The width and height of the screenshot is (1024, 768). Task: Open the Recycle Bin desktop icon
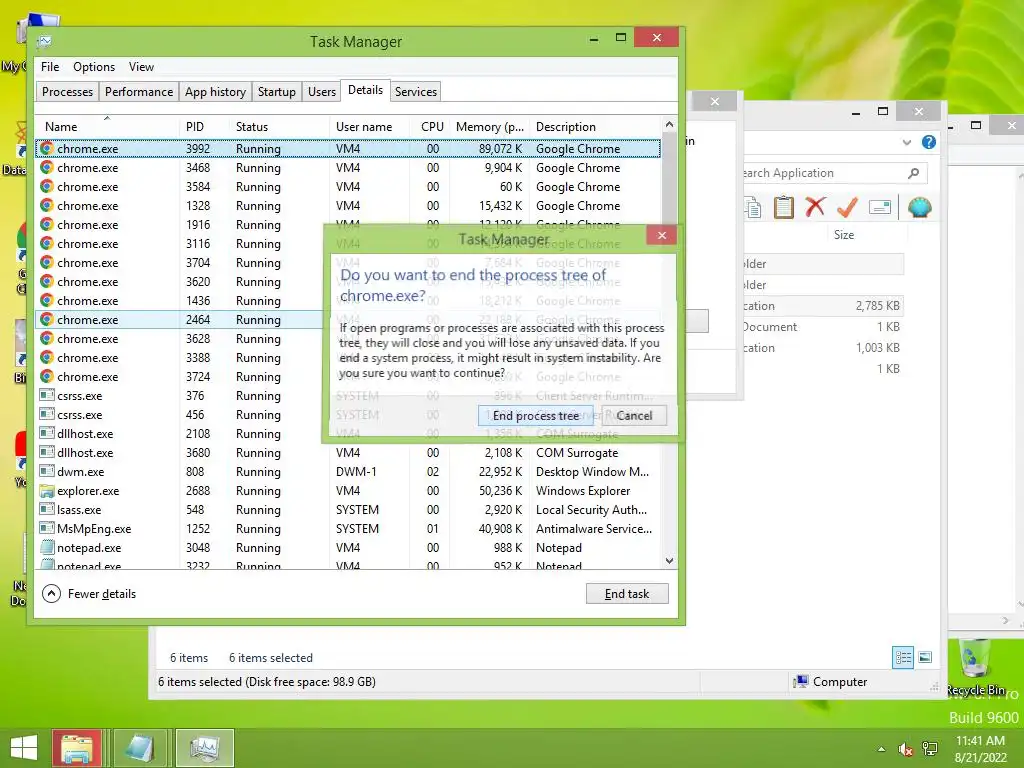(976, 667)
